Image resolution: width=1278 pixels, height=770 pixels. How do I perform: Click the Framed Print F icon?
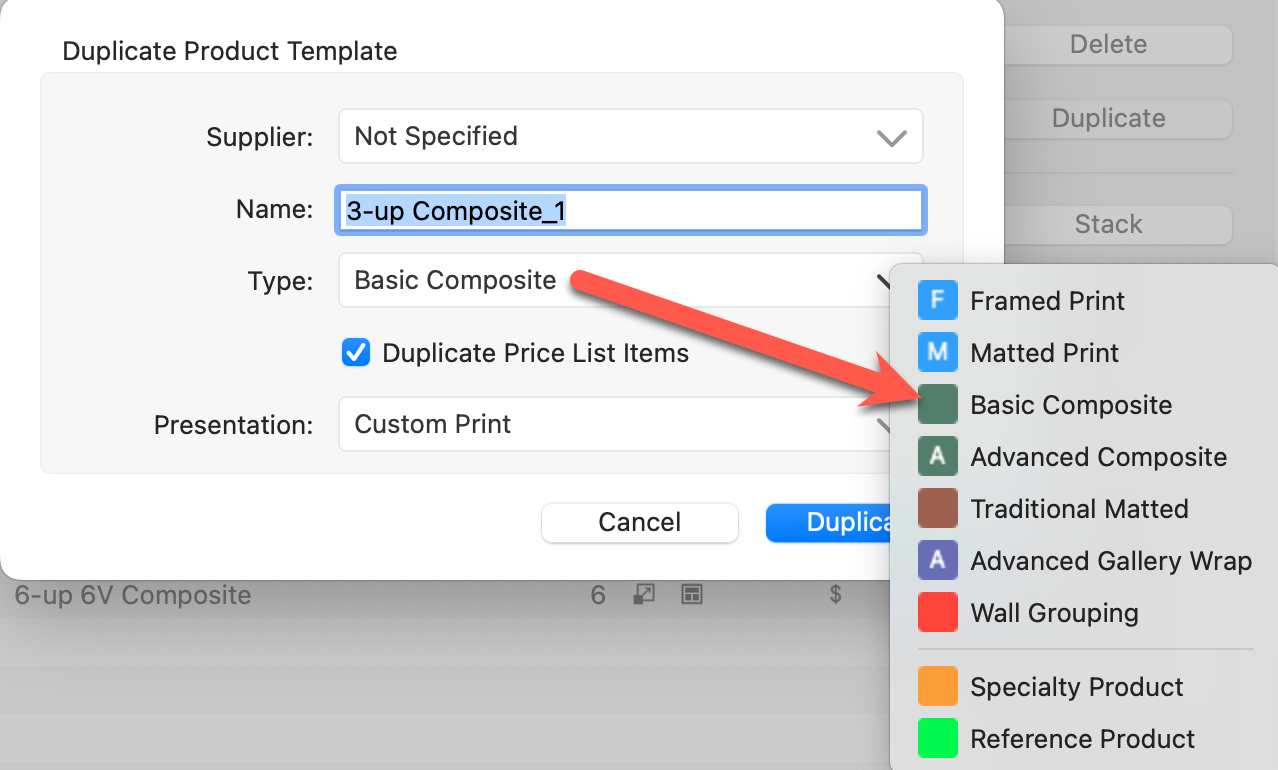937,301
